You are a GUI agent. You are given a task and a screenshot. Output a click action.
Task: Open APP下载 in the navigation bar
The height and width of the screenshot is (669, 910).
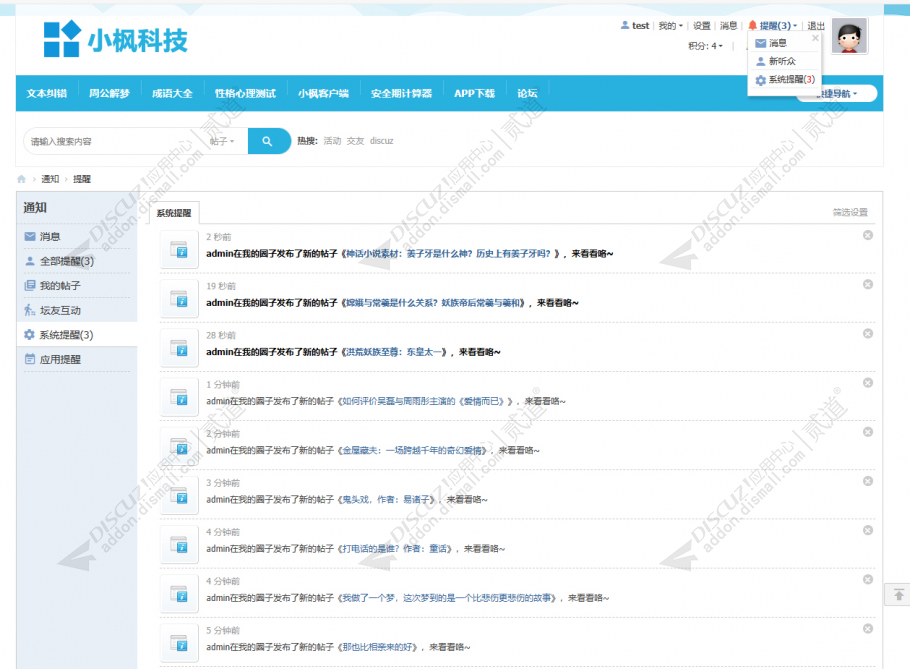click(475, 93)
